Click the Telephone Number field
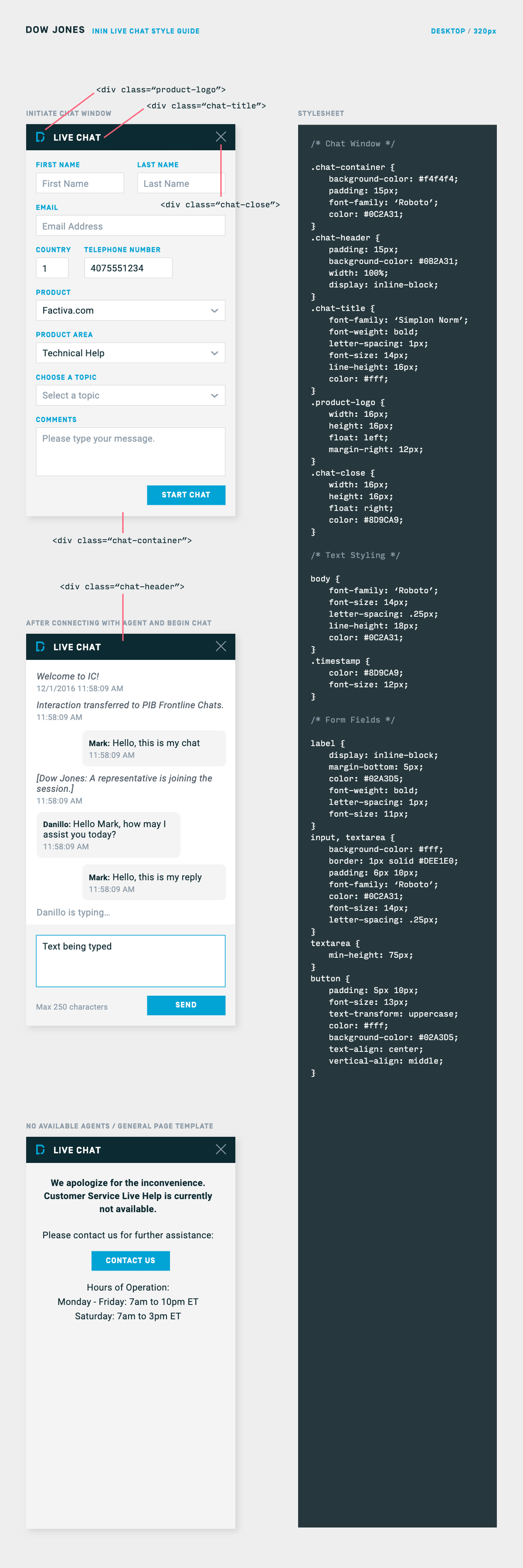Screen dimensions: 523x1568 point(128,268)
